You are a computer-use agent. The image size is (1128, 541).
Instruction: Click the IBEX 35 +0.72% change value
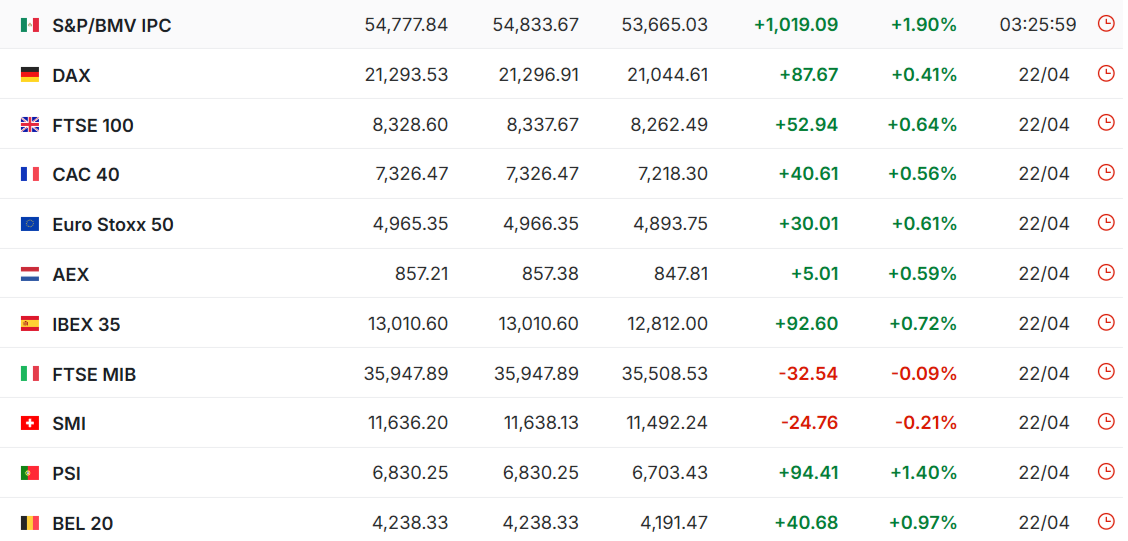pos(922,324)
